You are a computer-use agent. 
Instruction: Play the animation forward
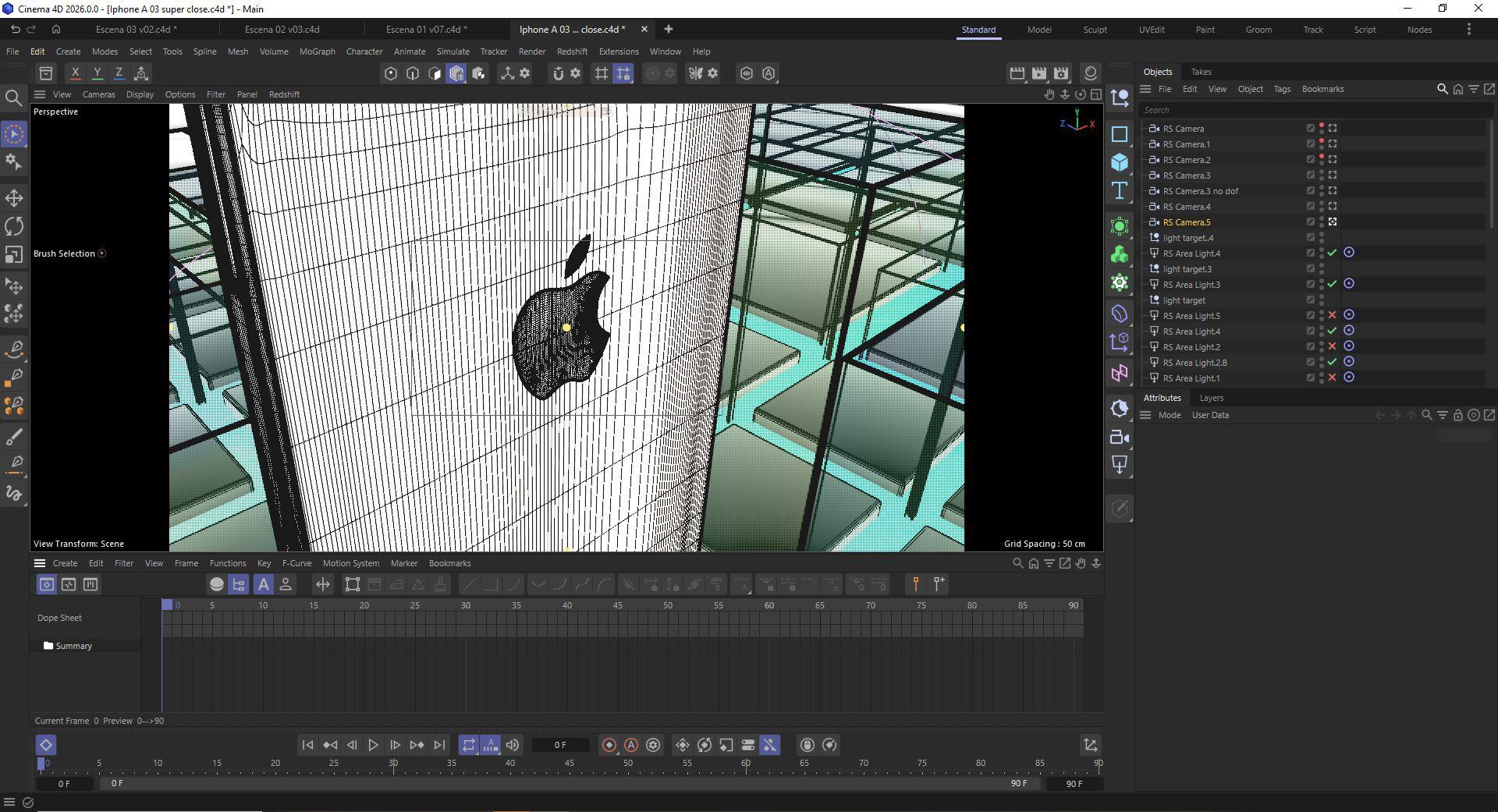click(x=373, y=745)
